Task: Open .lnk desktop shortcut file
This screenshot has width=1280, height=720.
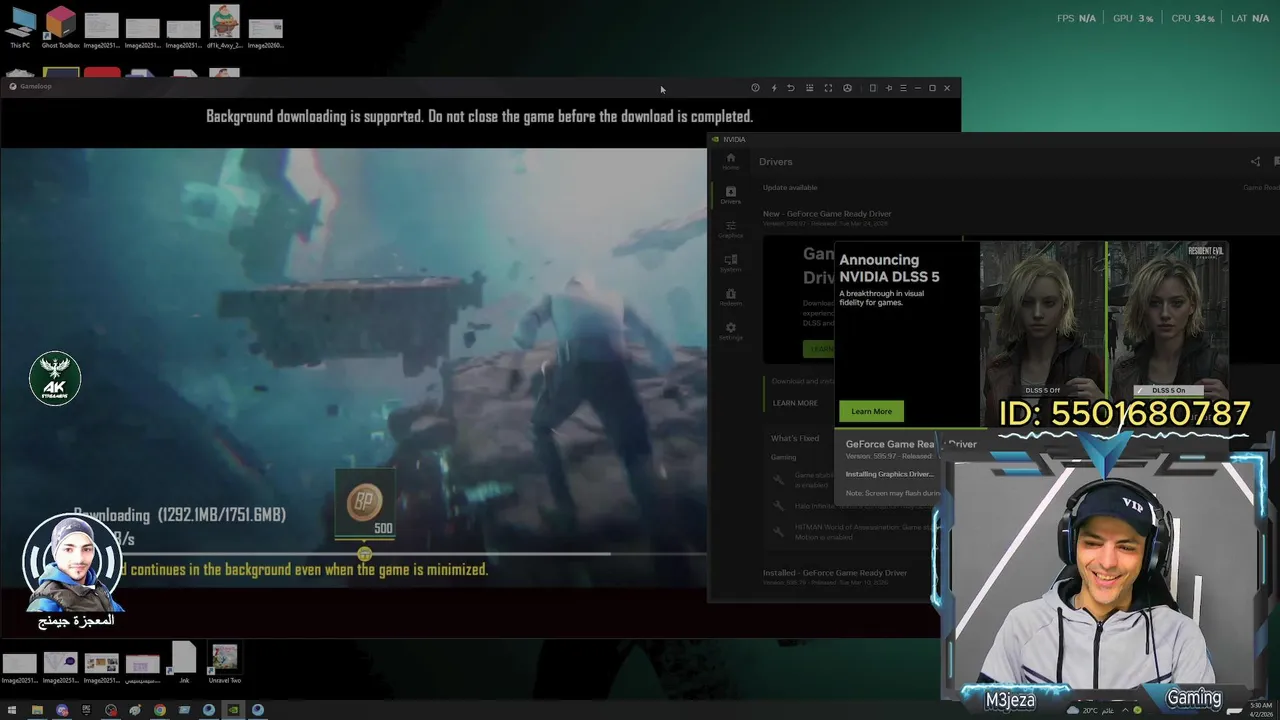Action: [x=184, y=664]
